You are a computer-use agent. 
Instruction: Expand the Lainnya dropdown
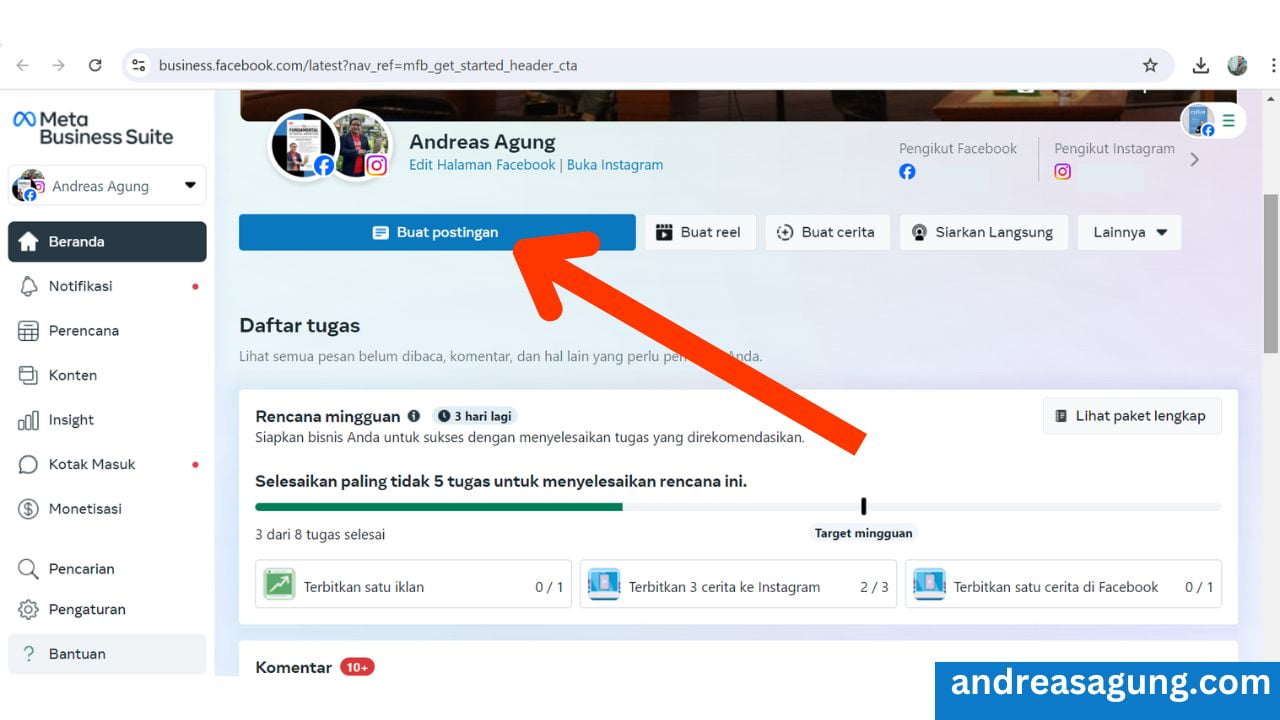(1129, 231)
